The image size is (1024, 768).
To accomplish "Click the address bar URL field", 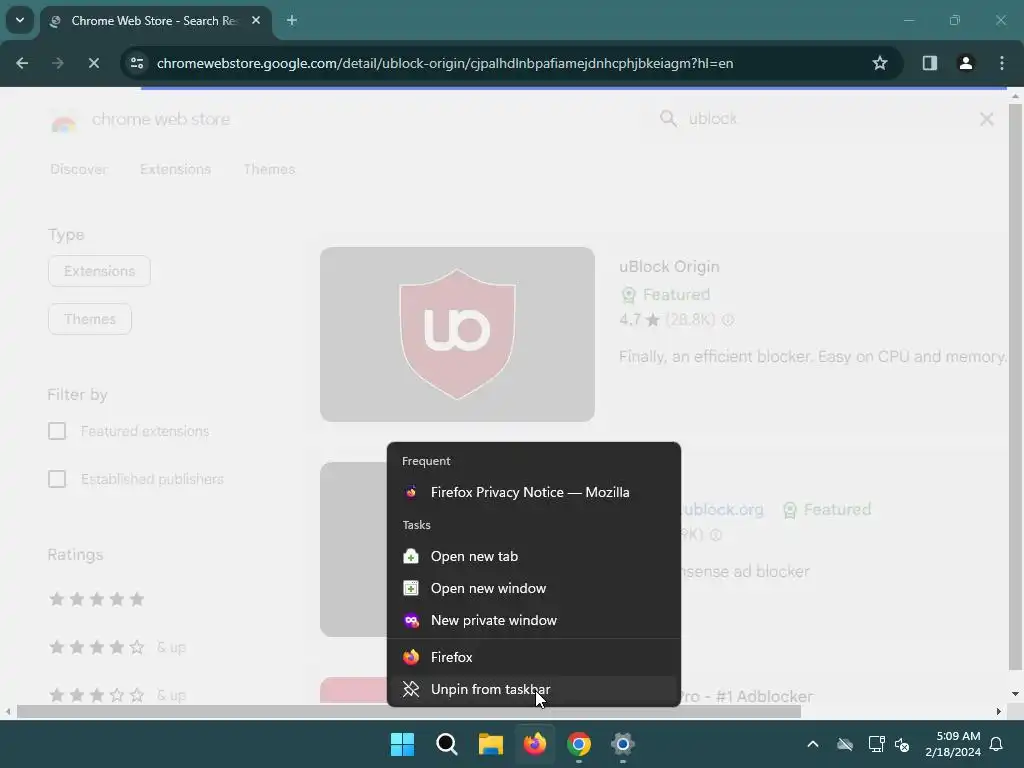I will pos(445,63).
